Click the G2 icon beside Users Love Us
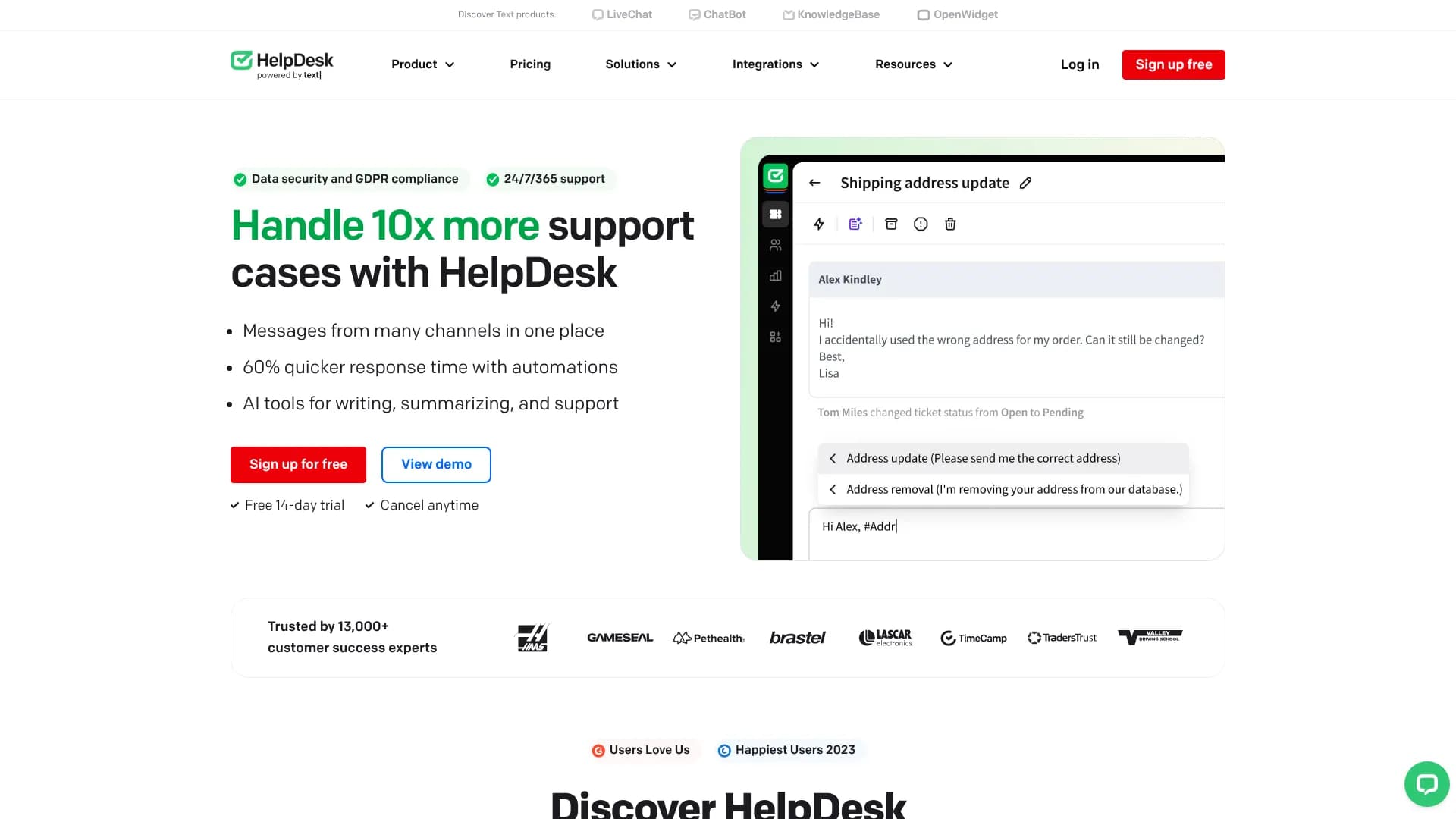The width and height of the screenshot is (1456, 819). click(x=598, y=751)
